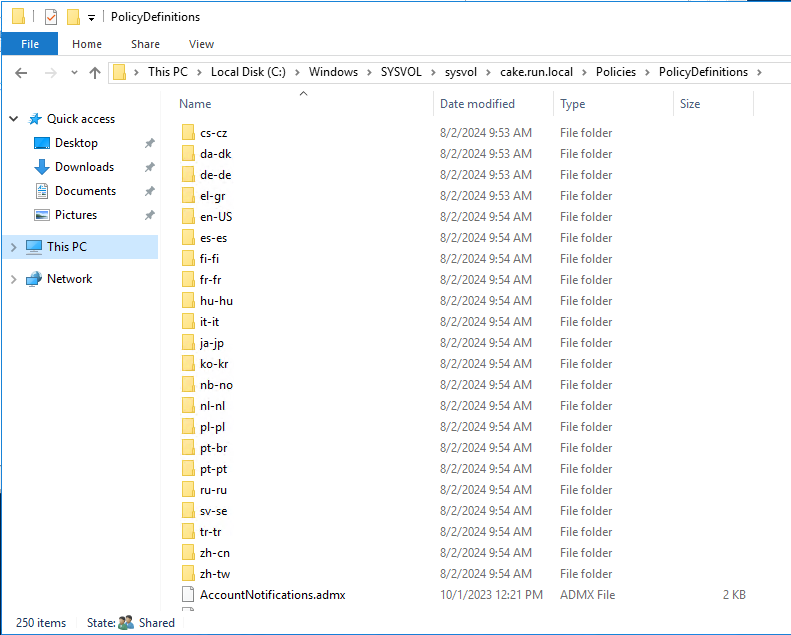Click the AccountNotifications.admx file name
791x635 pixels.
pos(272,595)
